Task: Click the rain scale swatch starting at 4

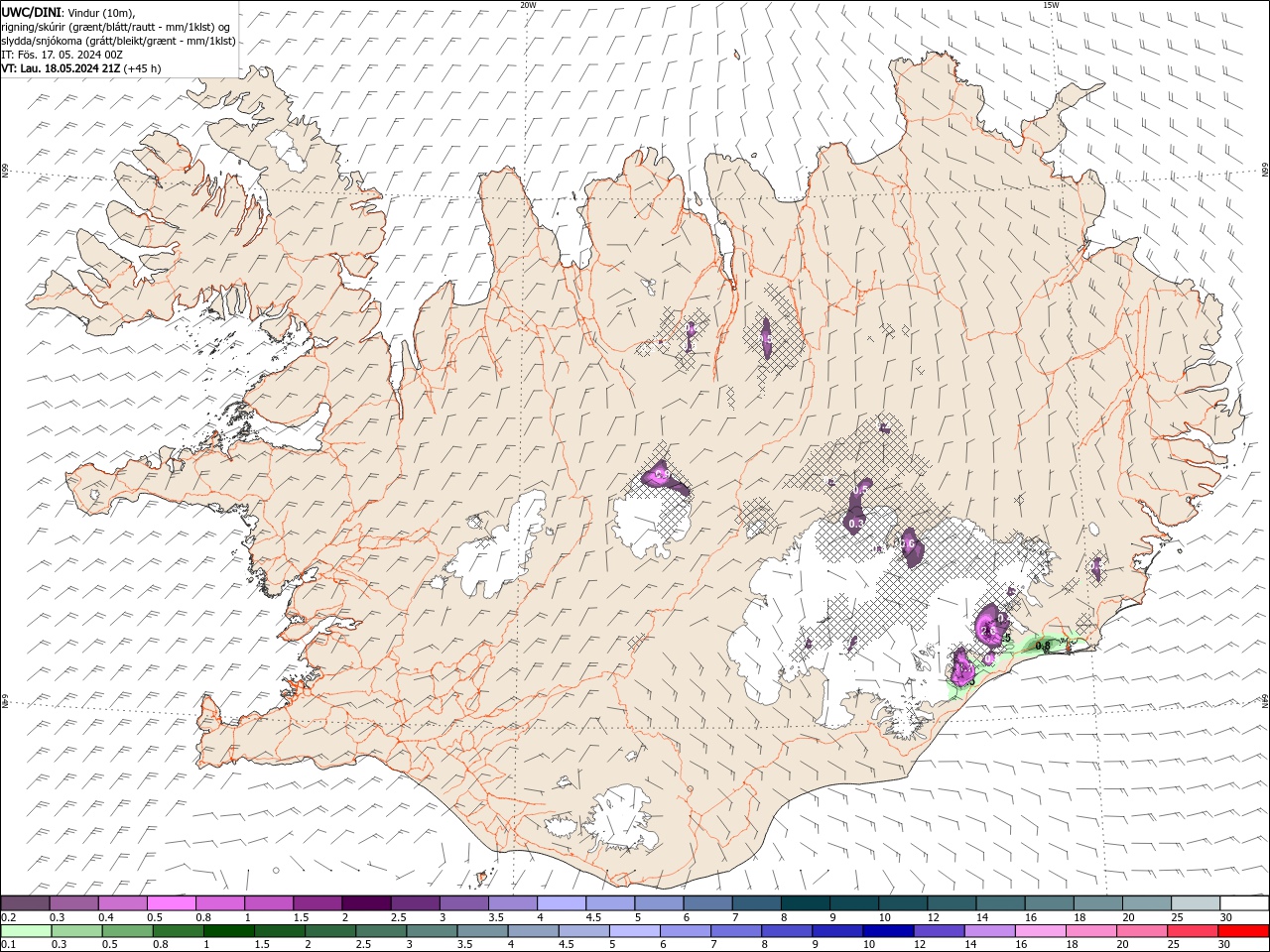Action: [533, 931]
